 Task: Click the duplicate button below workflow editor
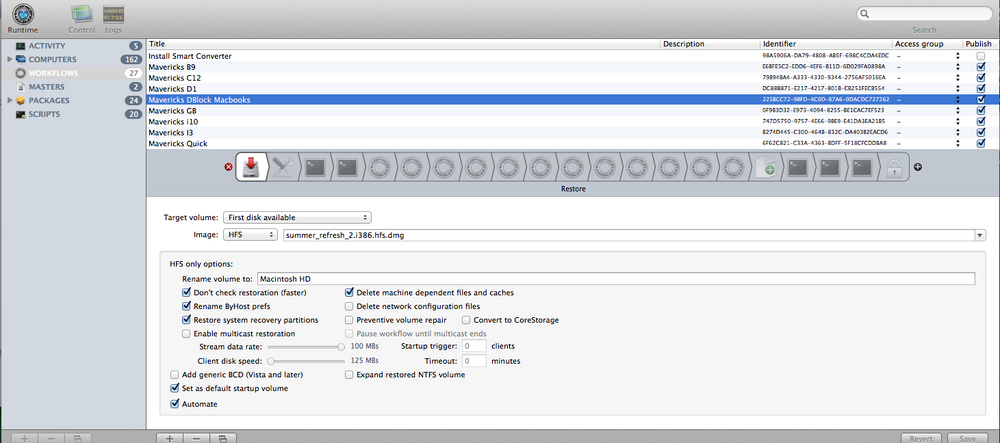pos(223,439)
